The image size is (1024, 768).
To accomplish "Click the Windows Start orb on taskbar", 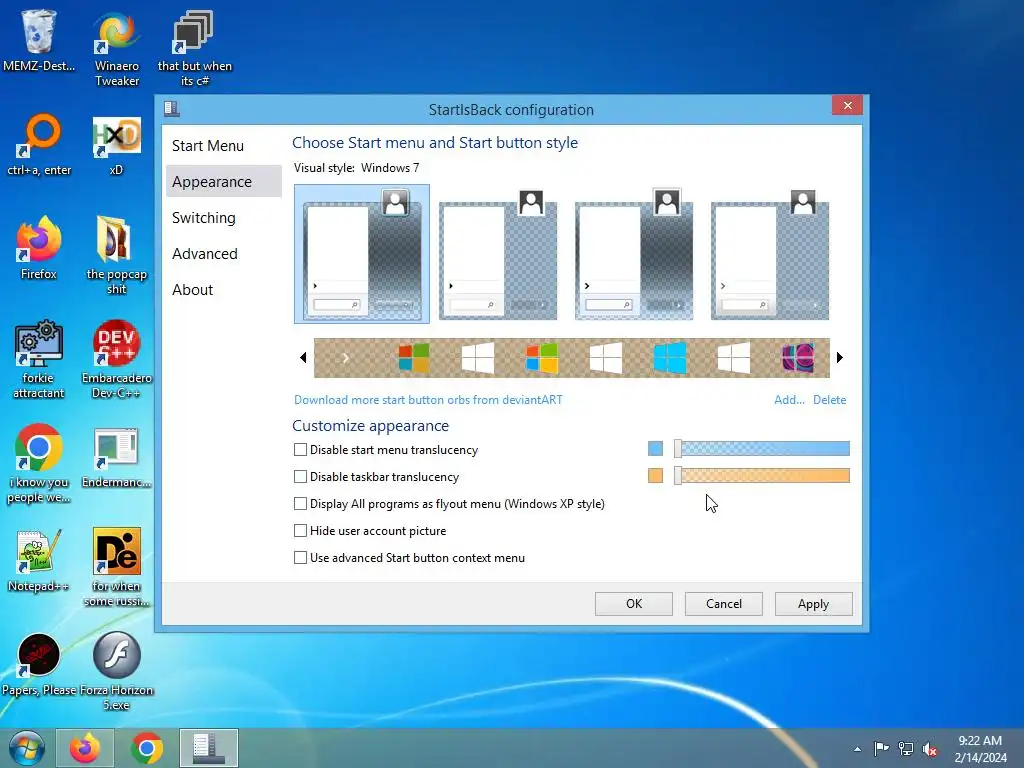I will pos(27,748).
